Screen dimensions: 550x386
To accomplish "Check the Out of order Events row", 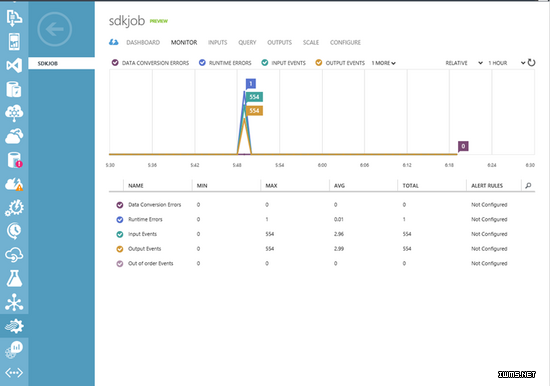I will tap(120, 264).
